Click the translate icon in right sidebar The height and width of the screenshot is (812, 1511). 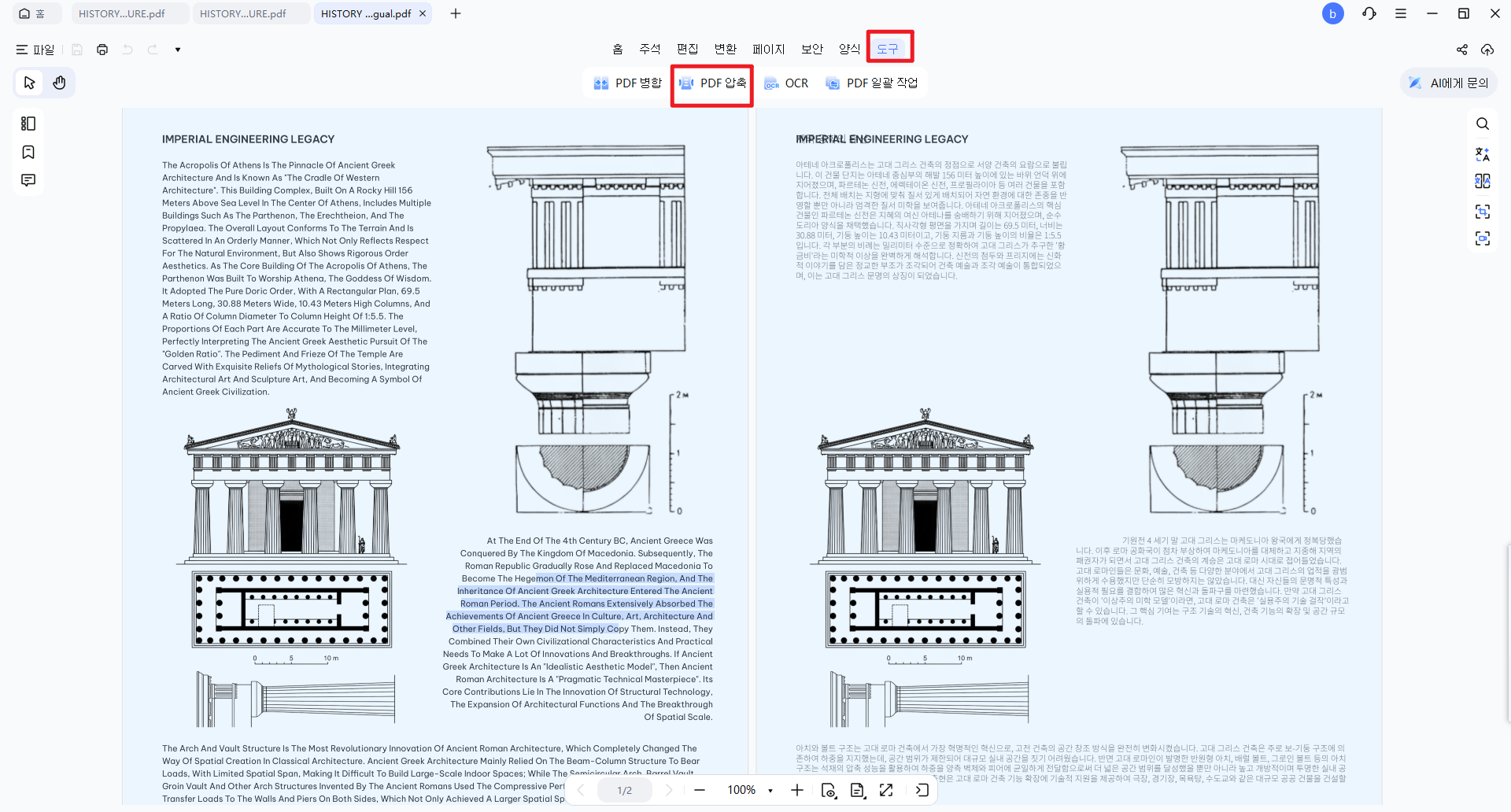coord(1483,154)
